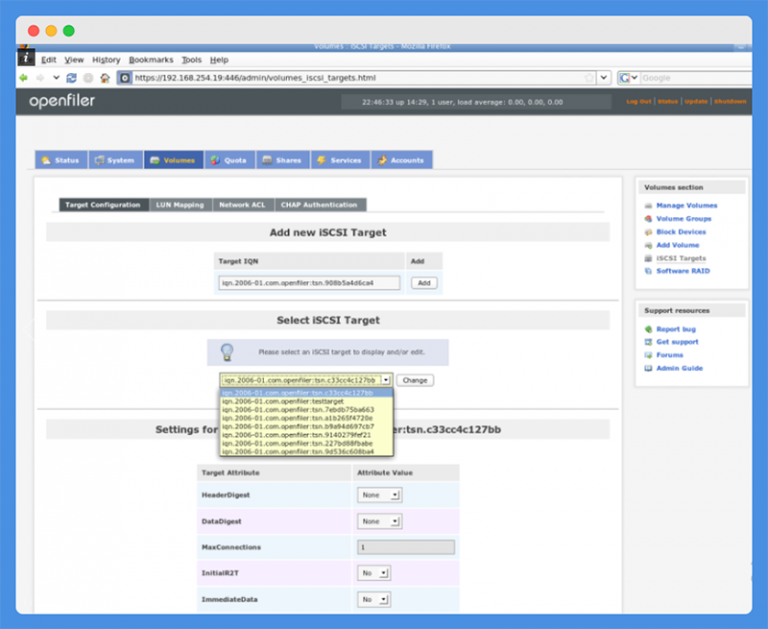Open the Help menu
The width and height of the screenshot is (768, 629).
click(219, 60)
